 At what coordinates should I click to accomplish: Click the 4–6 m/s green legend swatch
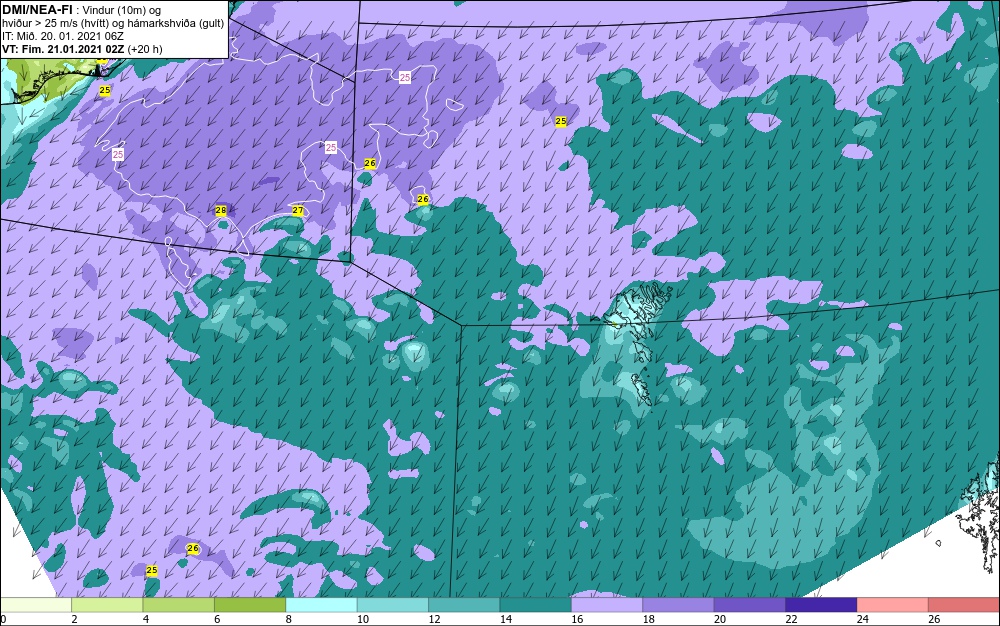179,605
